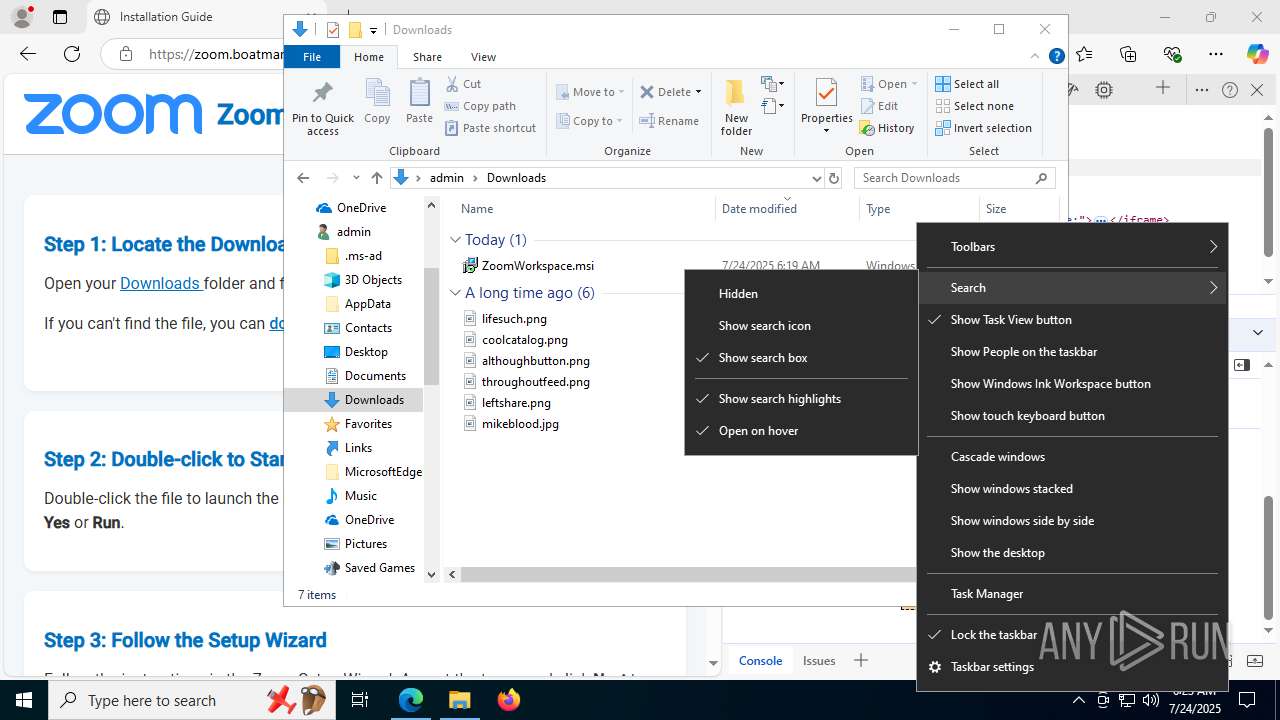Viewport: 1280px width, 720px height.
Task: Click the Edge refresh button
Action: [x=72, y=54]
